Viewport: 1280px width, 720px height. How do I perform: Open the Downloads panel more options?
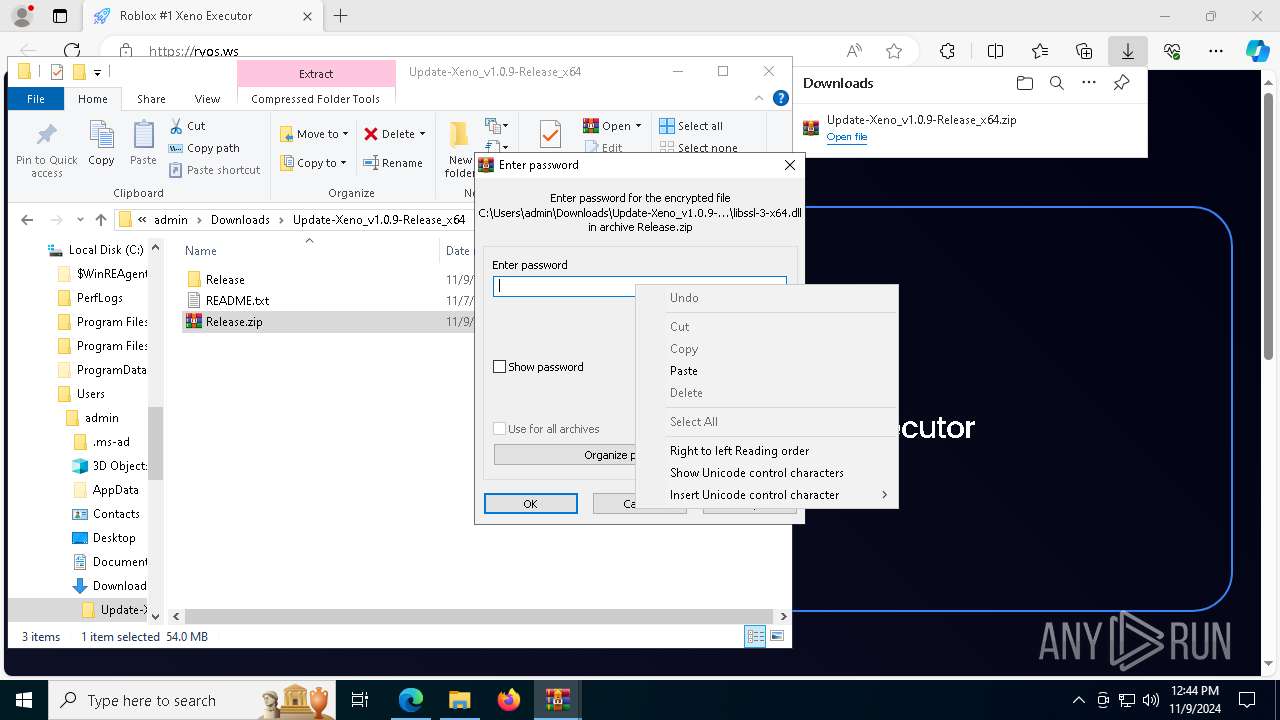1089,83
